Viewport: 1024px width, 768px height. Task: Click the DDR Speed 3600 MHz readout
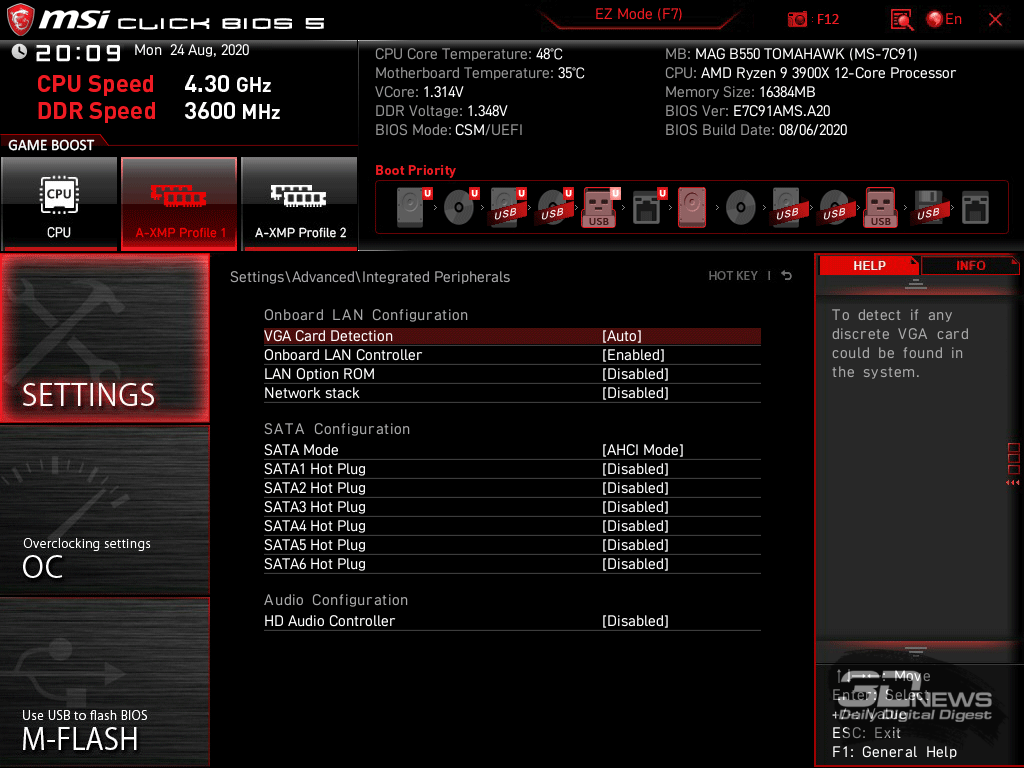[x=159, y=111]
